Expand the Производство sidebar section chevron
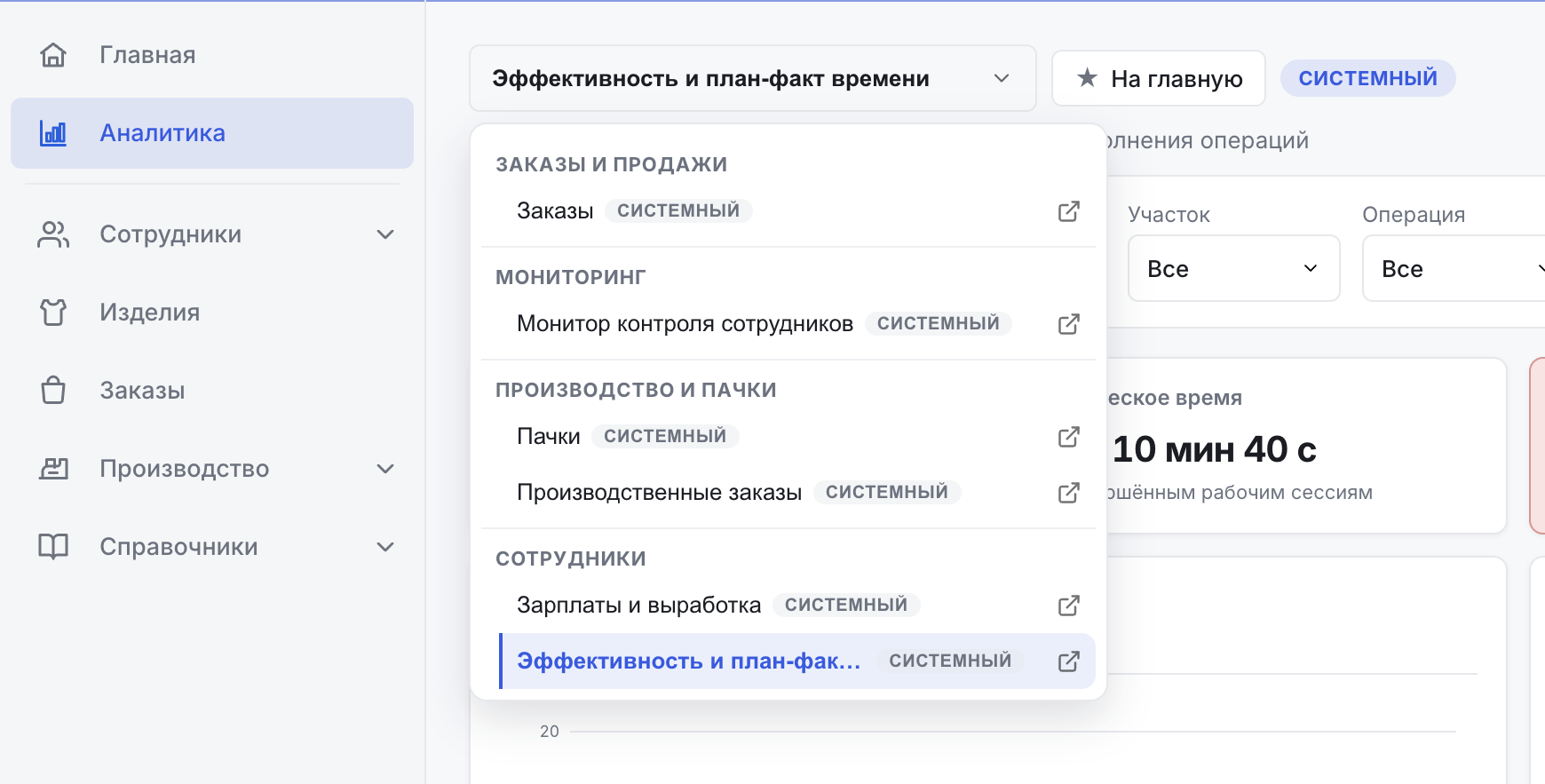Screen dimensions: 1545x784 [x=385, y=469]
